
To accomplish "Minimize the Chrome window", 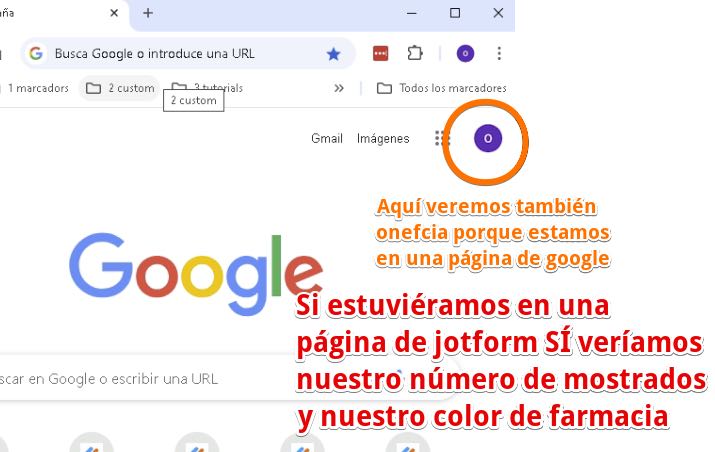I will [x=411, y=13].
